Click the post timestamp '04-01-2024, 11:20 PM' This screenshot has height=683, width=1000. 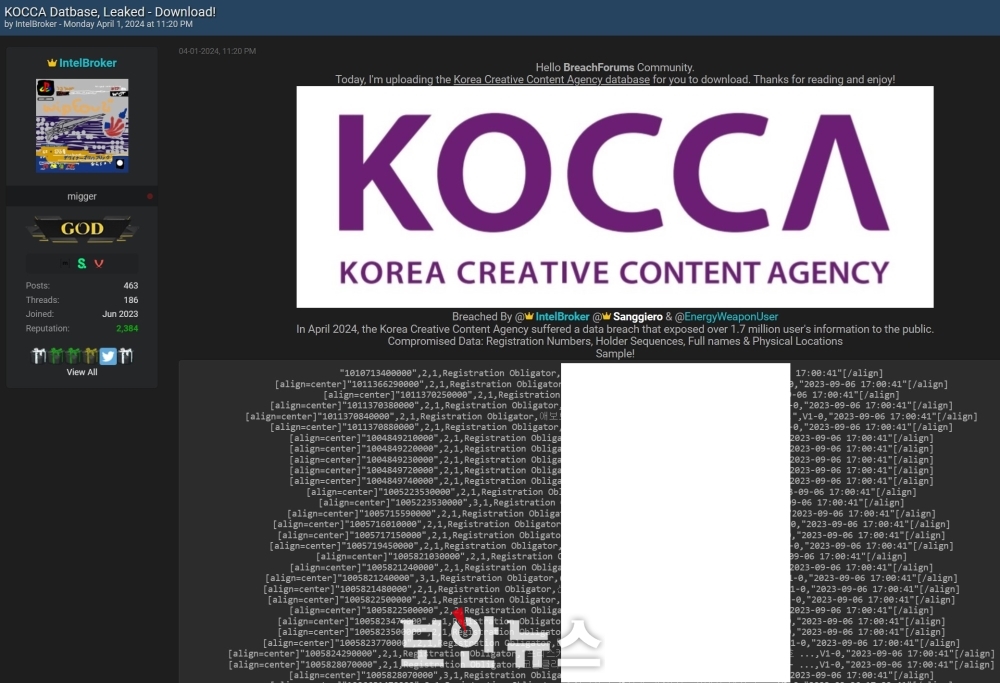(x=217, y=51)
